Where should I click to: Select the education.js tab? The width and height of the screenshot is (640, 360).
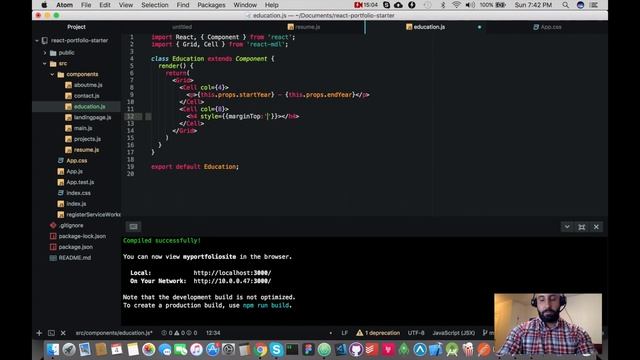pos(425,27)
